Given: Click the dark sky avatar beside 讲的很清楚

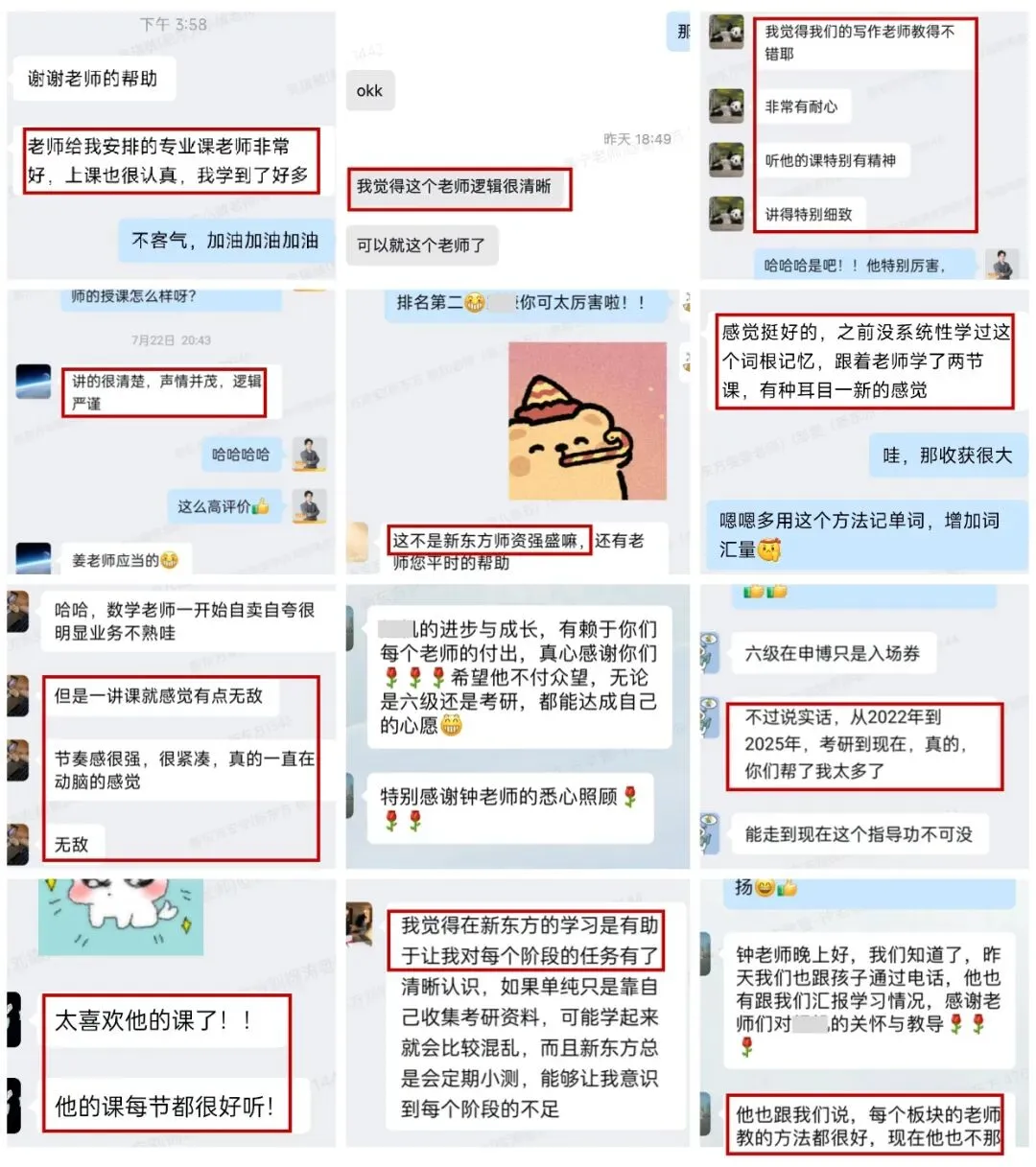Looking at the screenshot, I should coord(34,381).
